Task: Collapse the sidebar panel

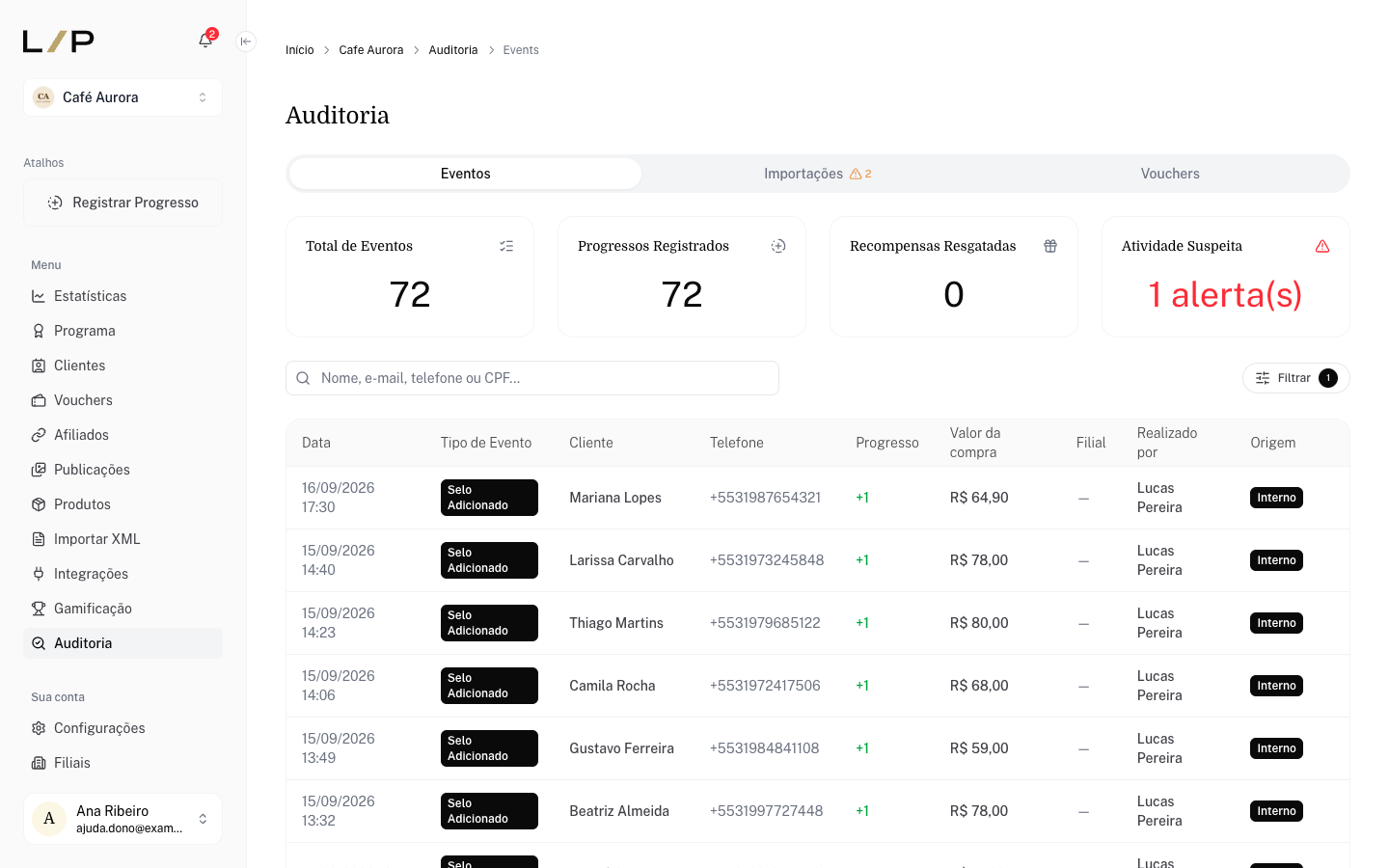Action: pos(246,41)
